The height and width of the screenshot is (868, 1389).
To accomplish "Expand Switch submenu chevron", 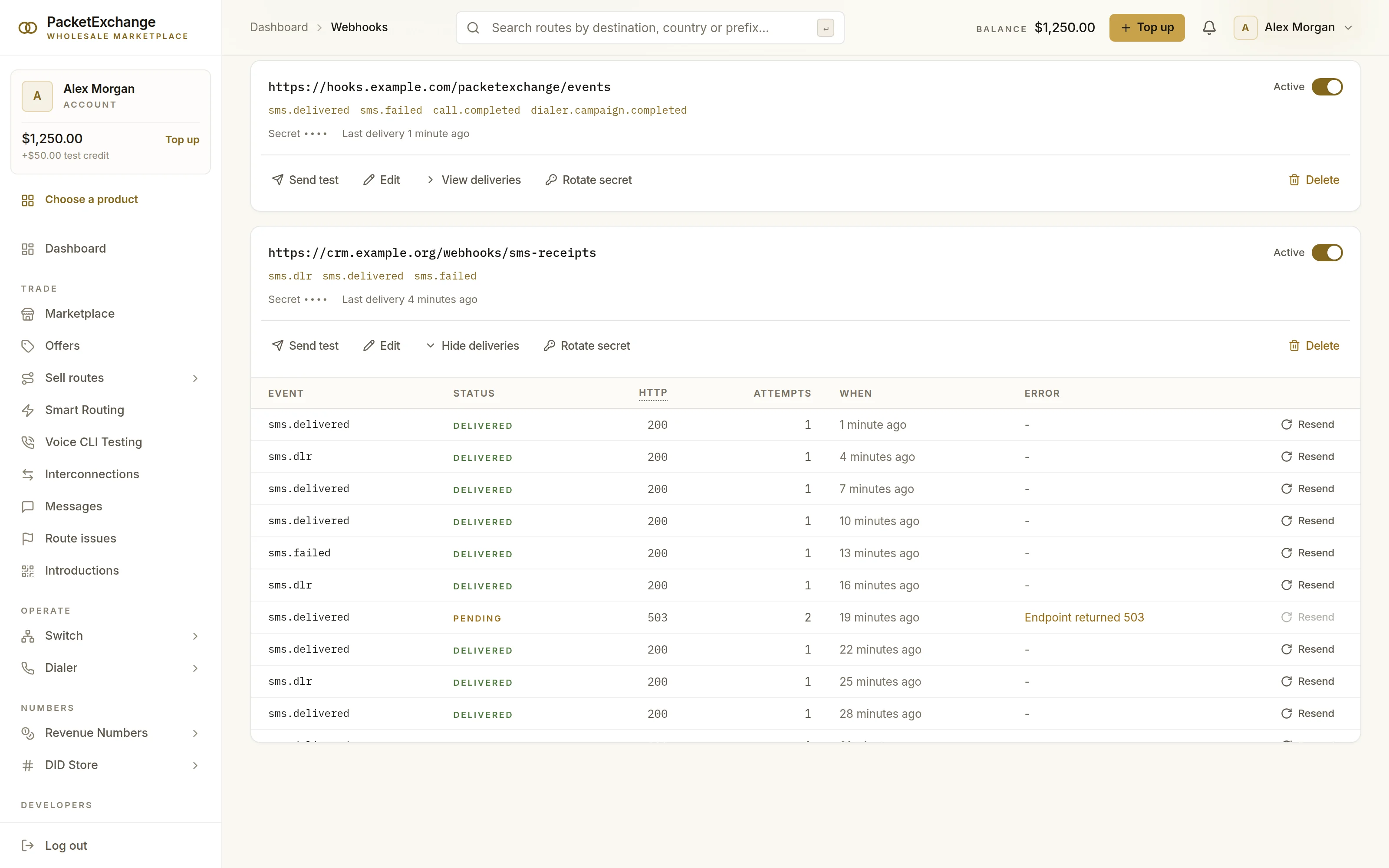I will pyautogui.click(x=195, y=636).
